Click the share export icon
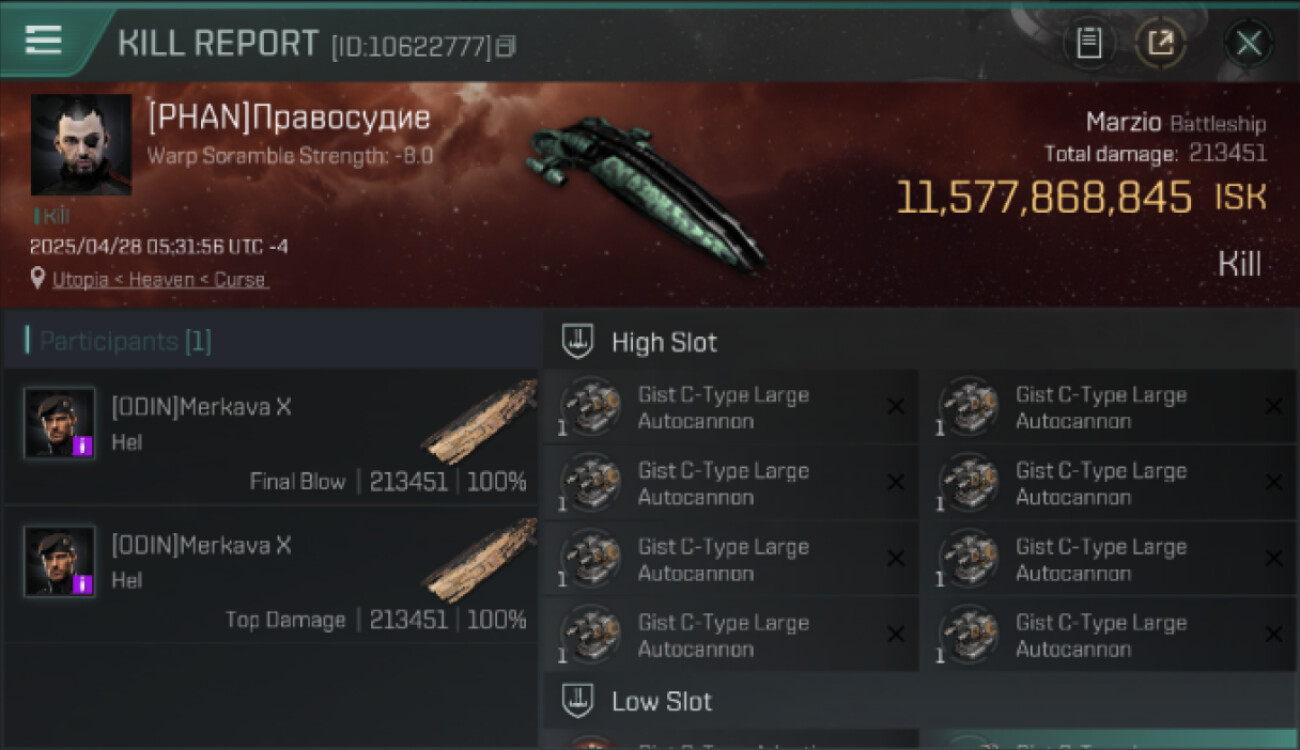Image resolution: width=1300 pixels, height=750 pixels. 1160,43
